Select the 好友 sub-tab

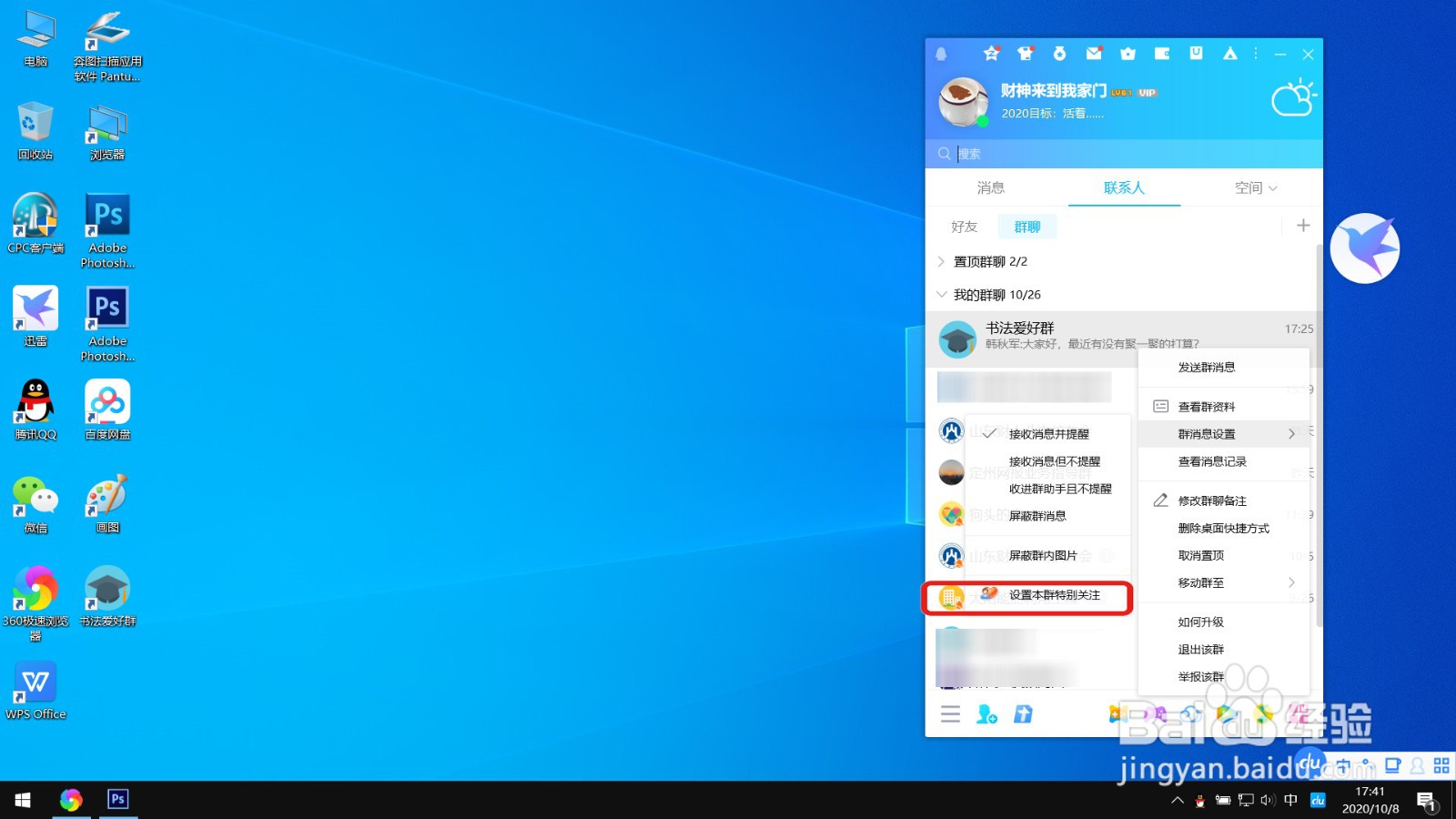(965, 227)
